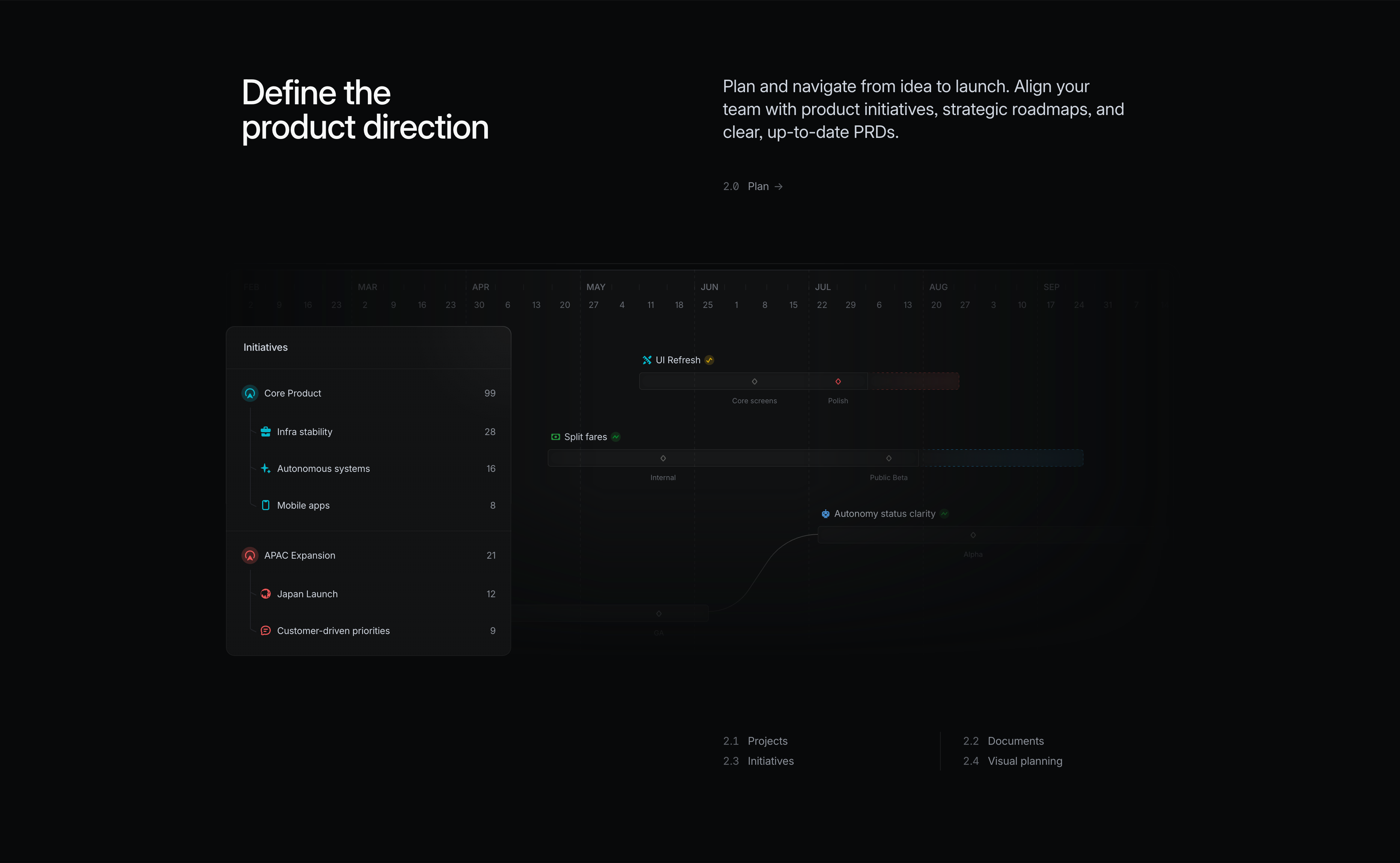Screen dimensions: 1400x863
Task: Open the 2.1 Projects link
Action: pyautogui.click(x=755, y=741)
